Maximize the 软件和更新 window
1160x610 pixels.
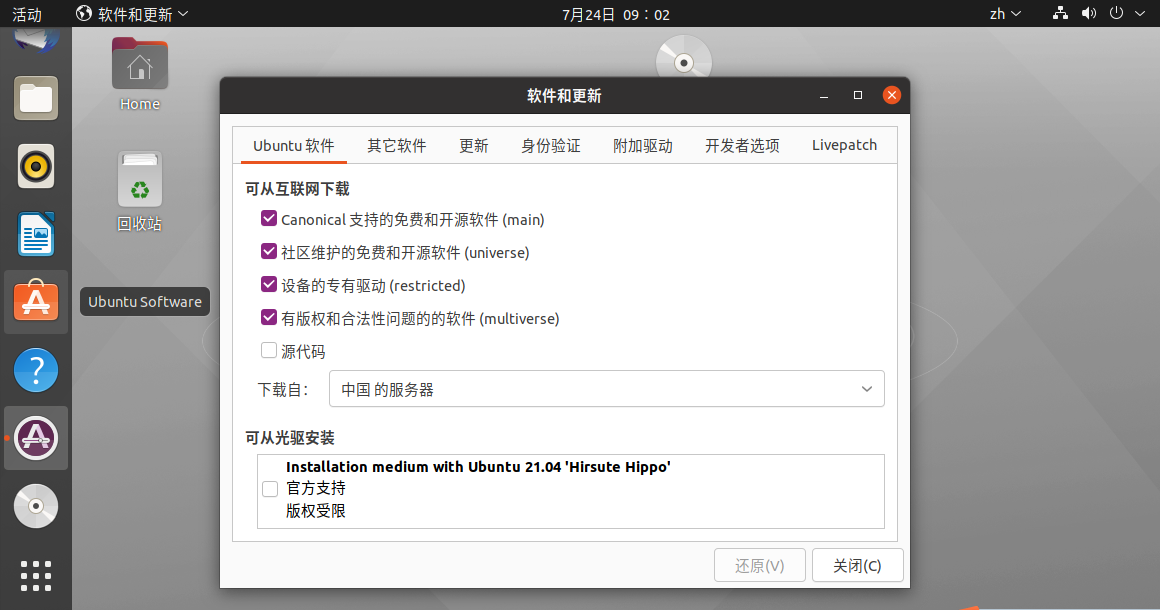(x=857, y=95)
